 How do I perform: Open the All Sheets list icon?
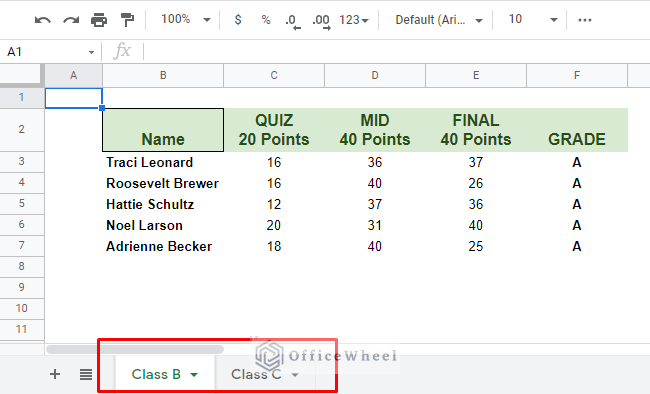point(86,375)
